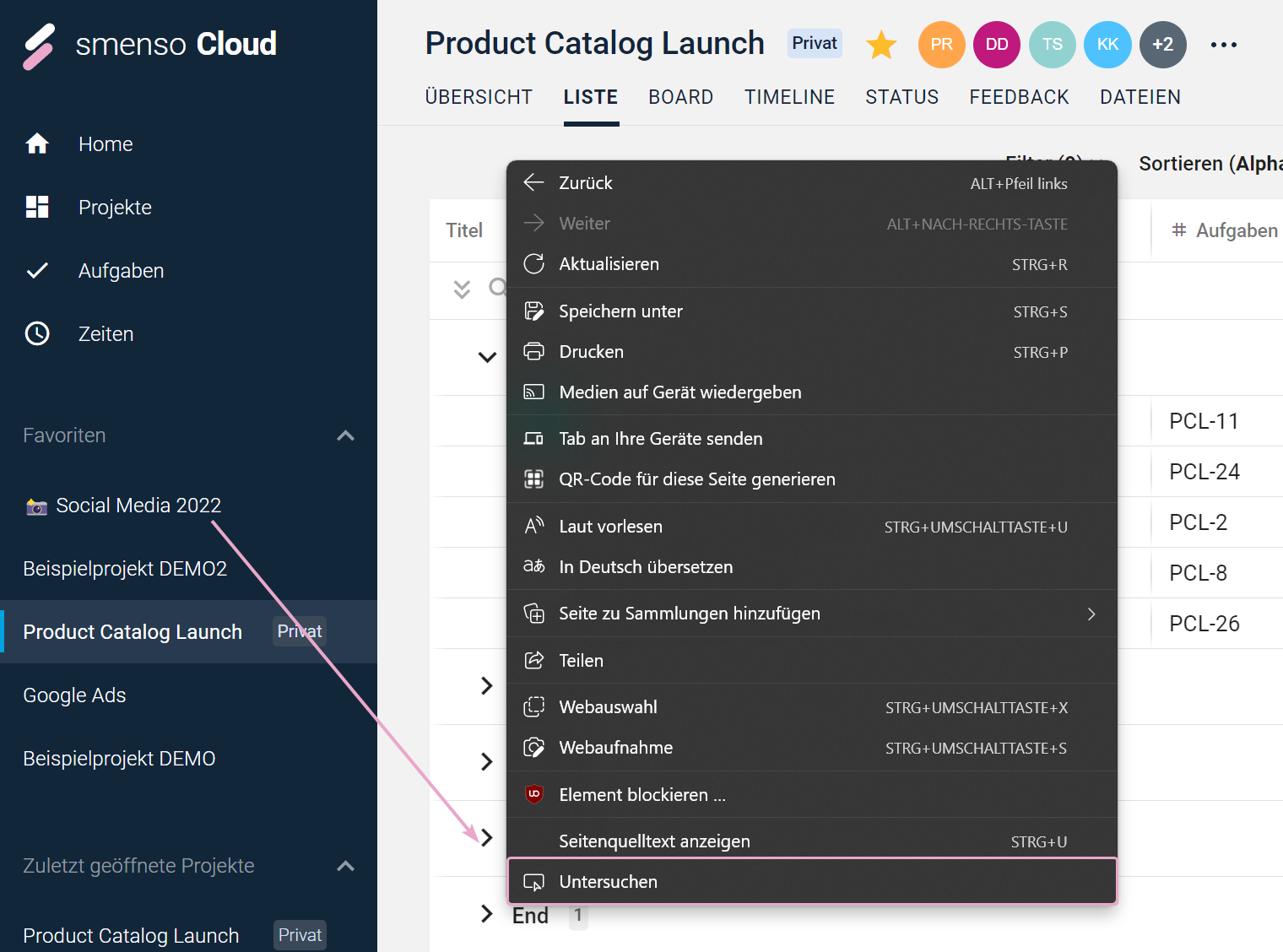Image resolution: width=1283 pixels, height=952 pixels.
Task: Collapse the Favoriten section
Action: coord(345,435)
